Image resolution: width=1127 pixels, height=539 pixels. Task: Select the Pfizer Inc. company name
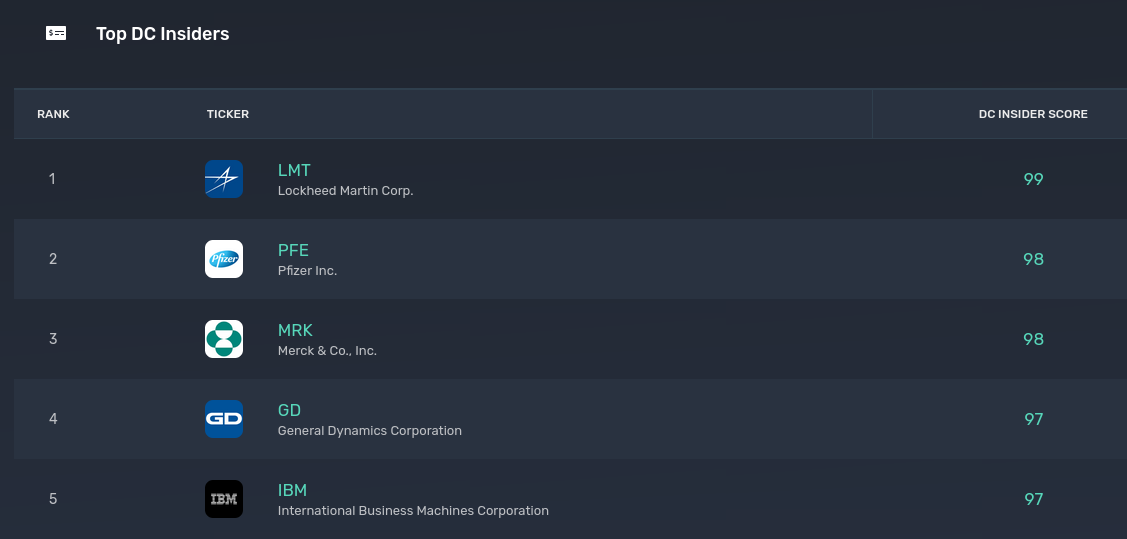[x=308, y=271]
